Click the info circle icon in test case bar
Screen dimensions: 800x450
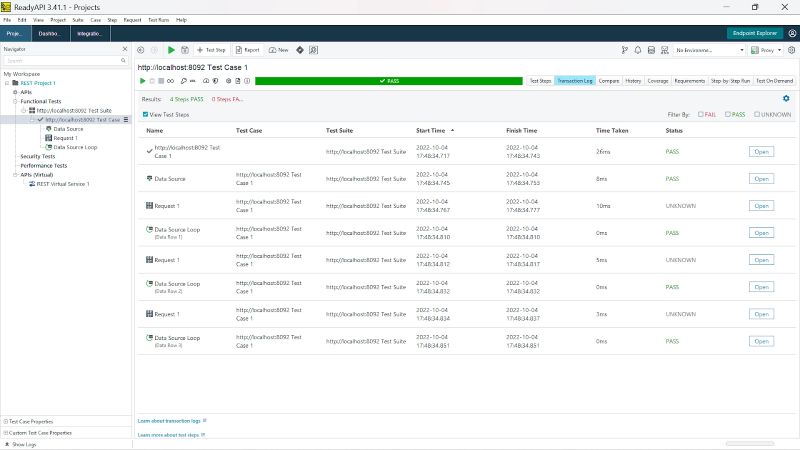coord(247,81)
